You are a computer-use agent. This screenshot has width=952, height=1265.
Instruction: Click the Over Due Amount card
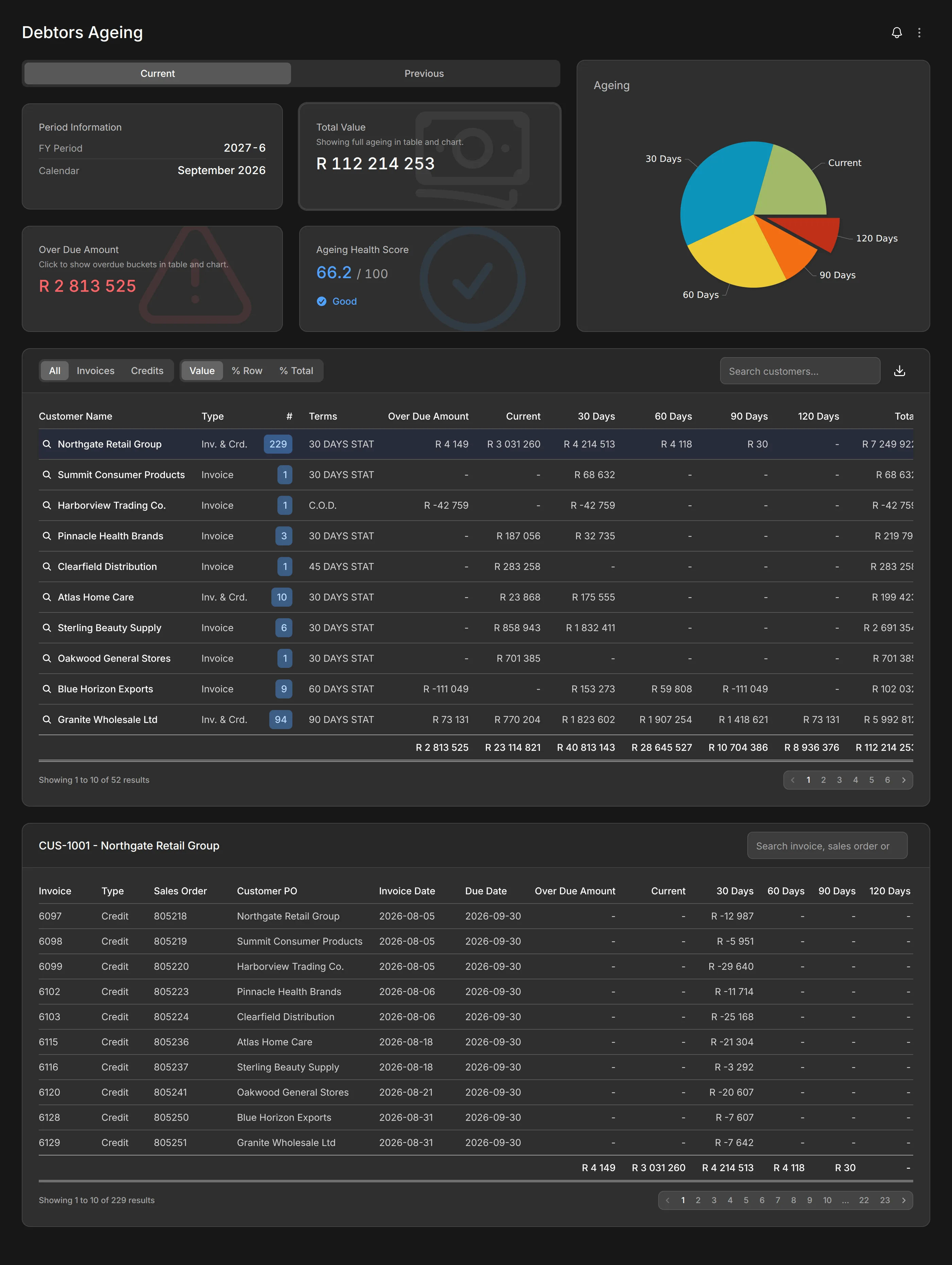click(x=152, y=279)
